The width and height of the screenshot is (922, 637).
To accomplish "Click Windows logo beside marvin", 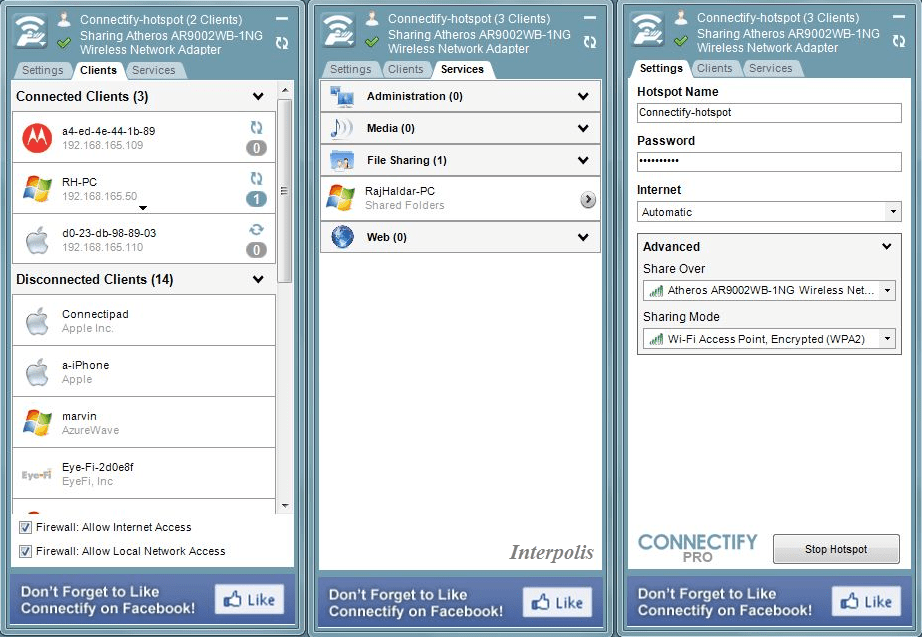I will click(x=37, y=423).
